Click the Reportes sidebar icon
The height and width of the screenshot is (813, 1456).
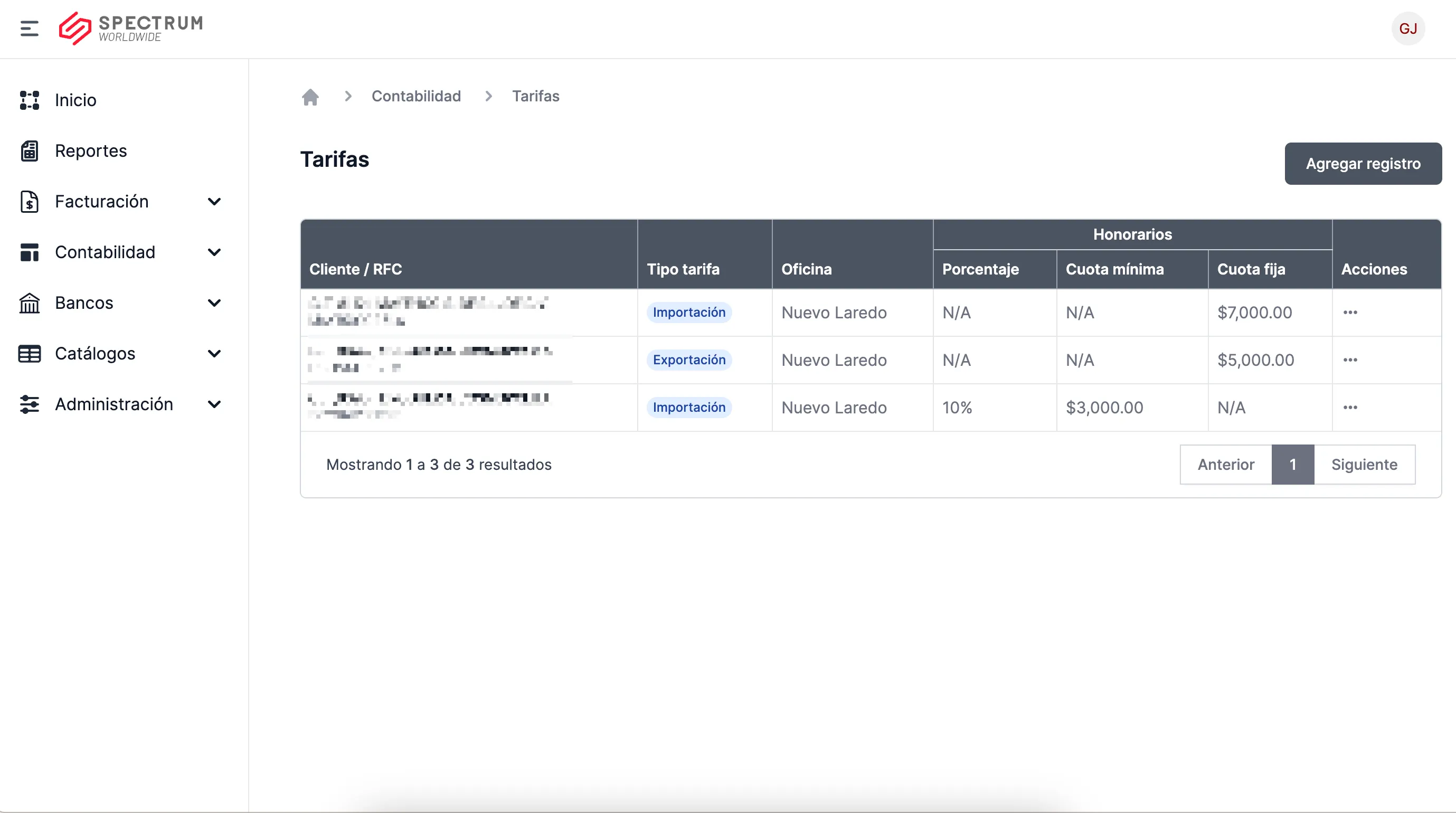[x=30, y=151]
